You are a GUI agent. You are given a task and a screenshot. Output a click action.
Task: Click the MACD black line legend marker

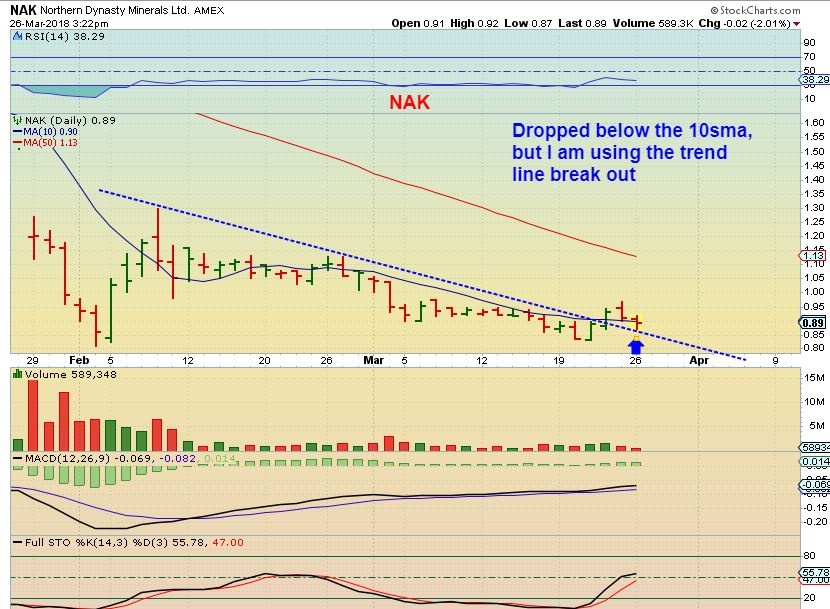pos(16,458)
